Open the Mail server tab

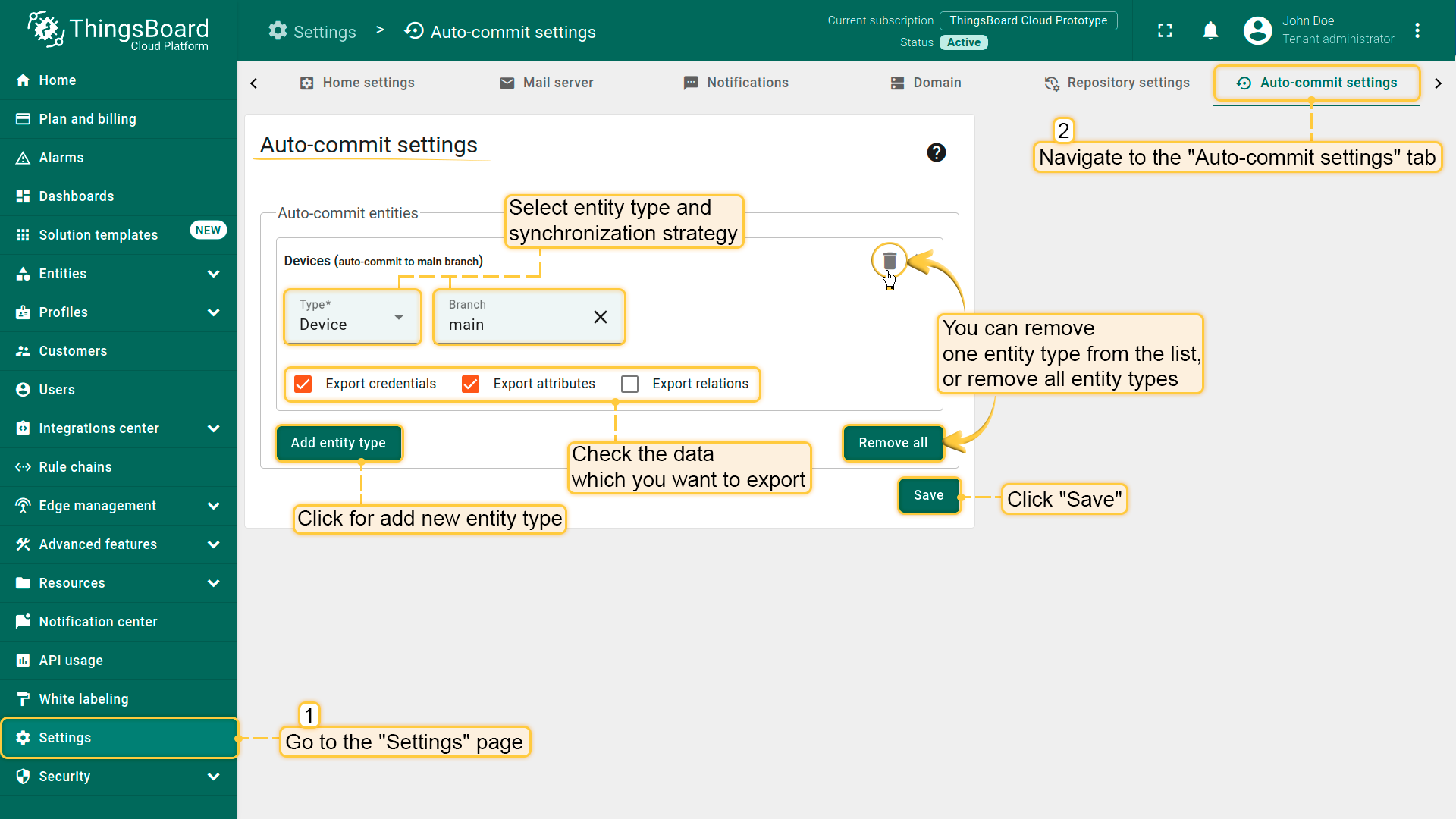[546, 83]
